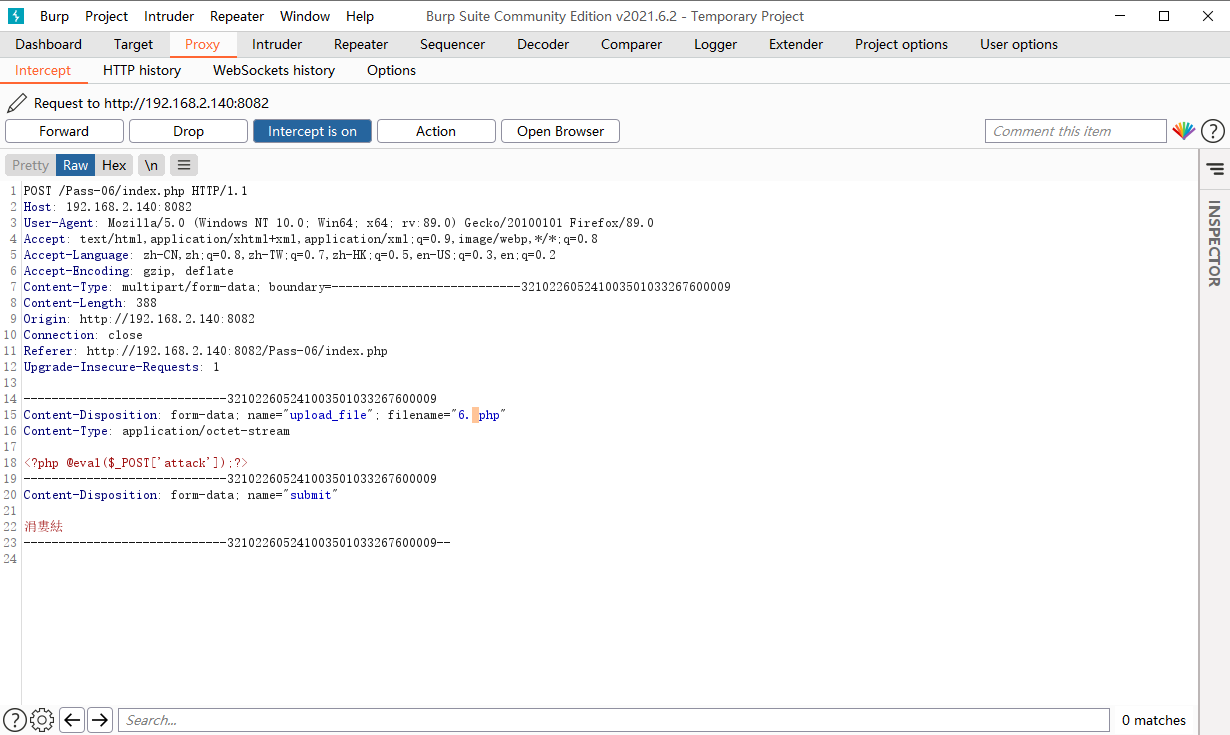The image size is (1230, 735).
Task: Click the Burp Suite logo icon
Action: tap(16, 16)
